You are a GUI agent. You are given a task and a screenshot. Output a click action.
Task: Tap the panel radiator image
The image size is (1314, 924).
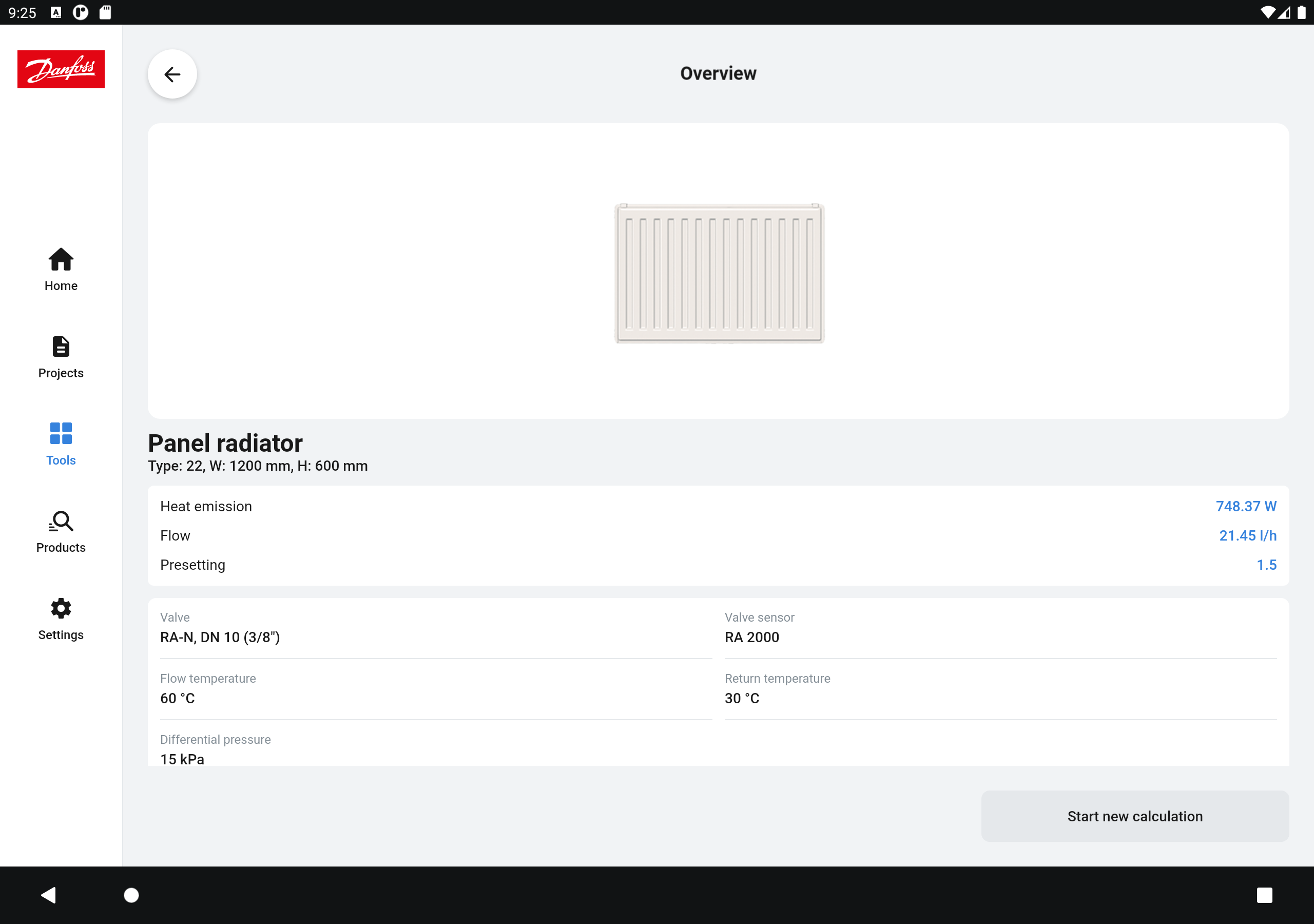coord(719,273)
